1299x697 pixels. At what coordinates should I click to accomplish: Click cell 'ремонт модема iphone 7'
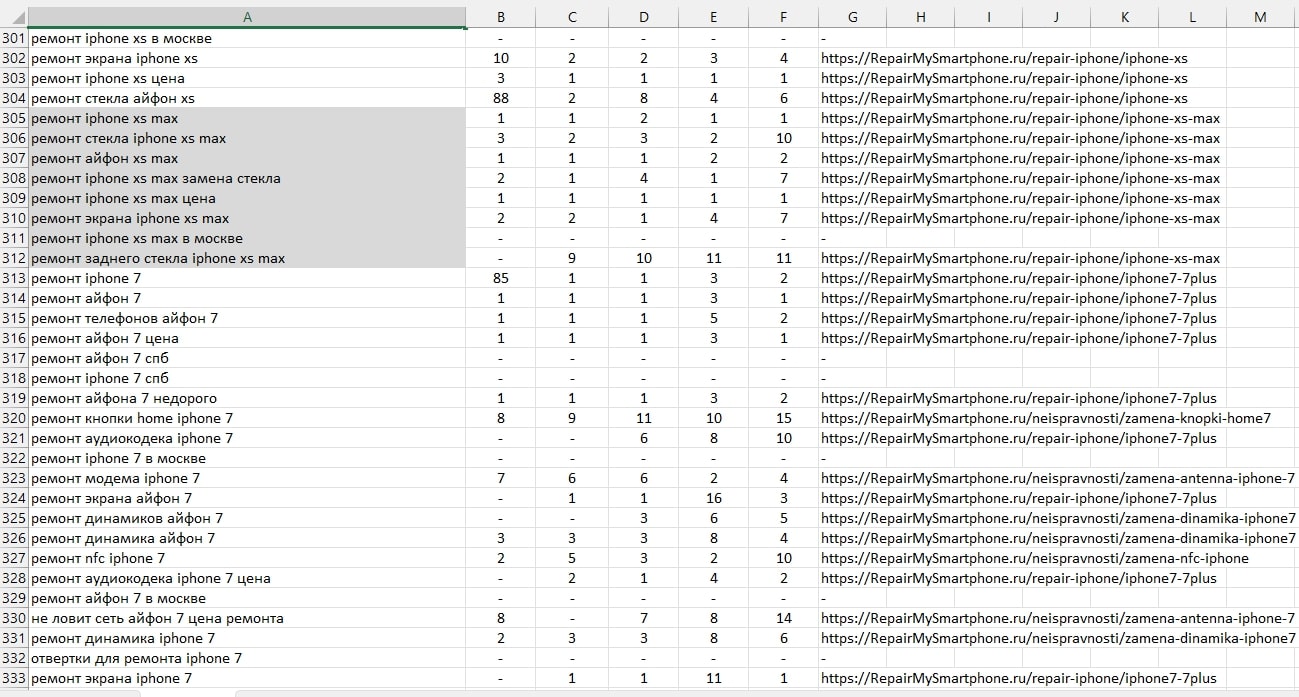click(x=248, y=478)
